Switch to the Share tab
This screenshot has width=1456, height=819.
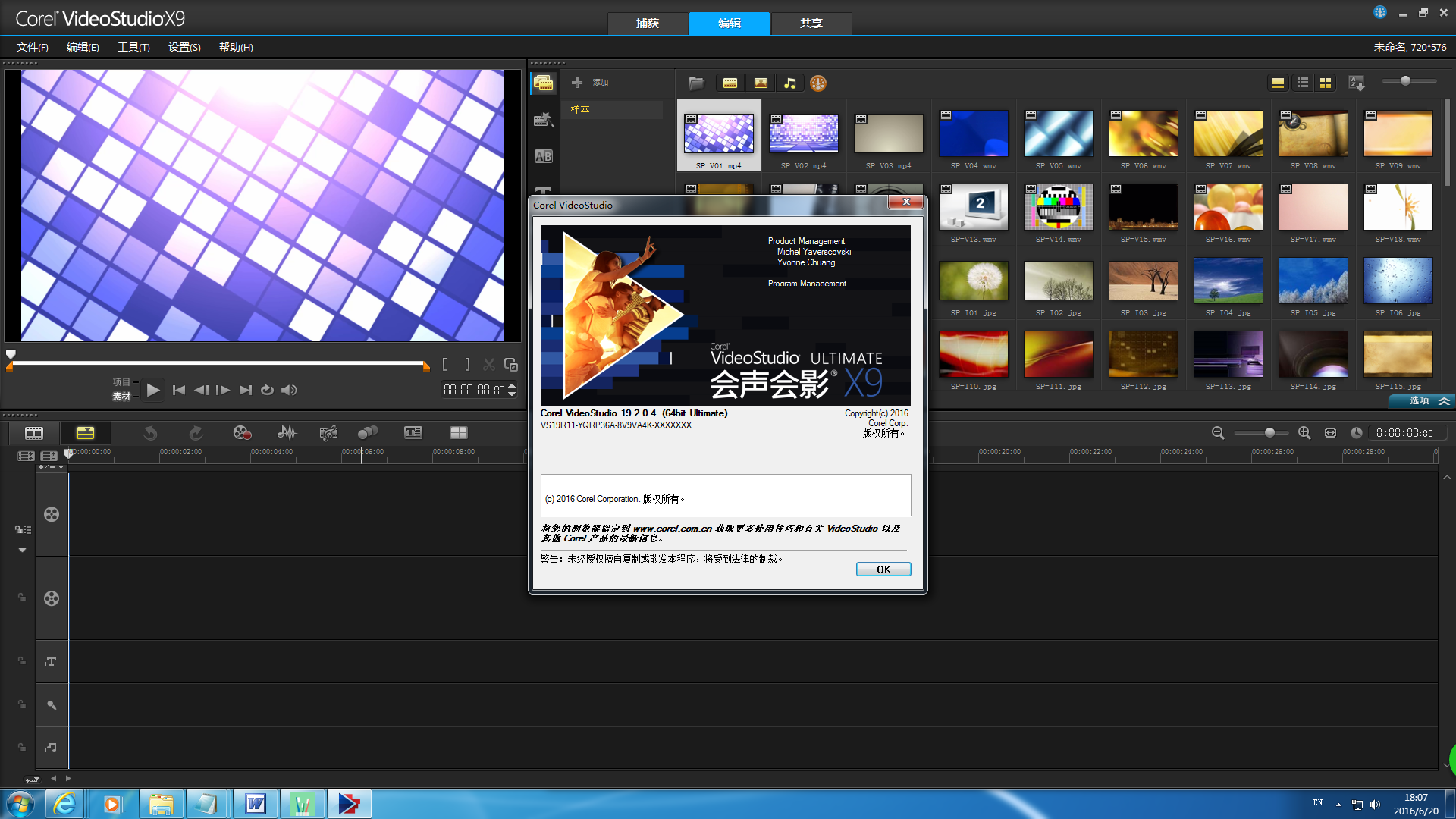click(x=811, y=24)
